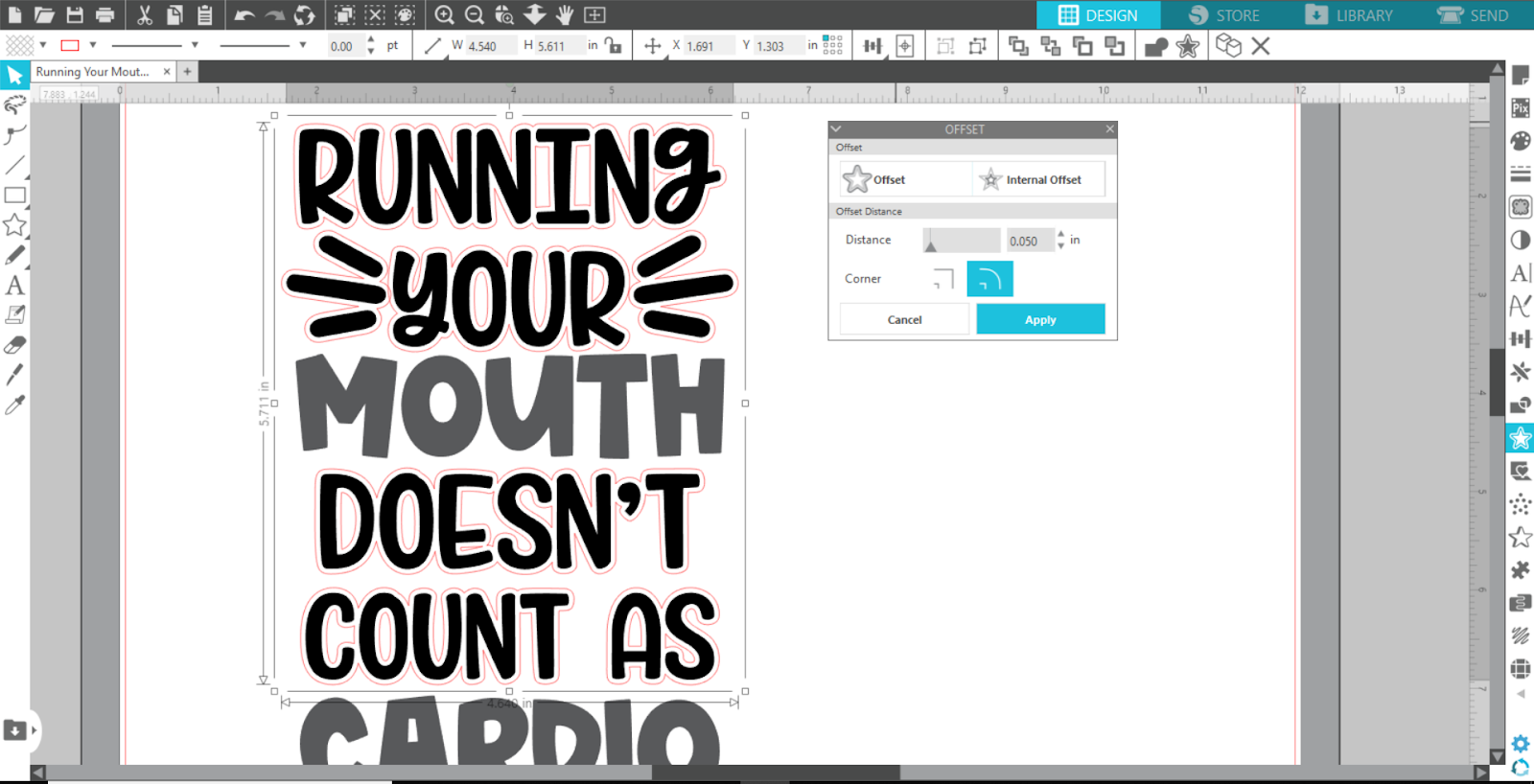Click the horizontal scrollbar thumb

point(776,772)
